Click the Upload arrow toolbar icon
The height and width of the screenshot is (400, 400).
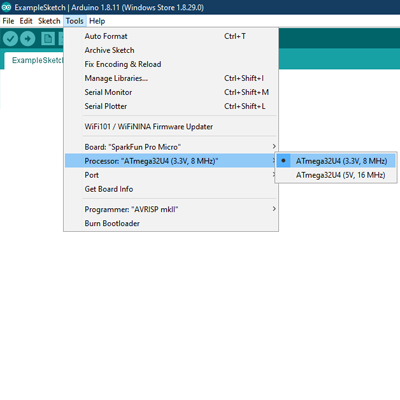tap(28, 39)
